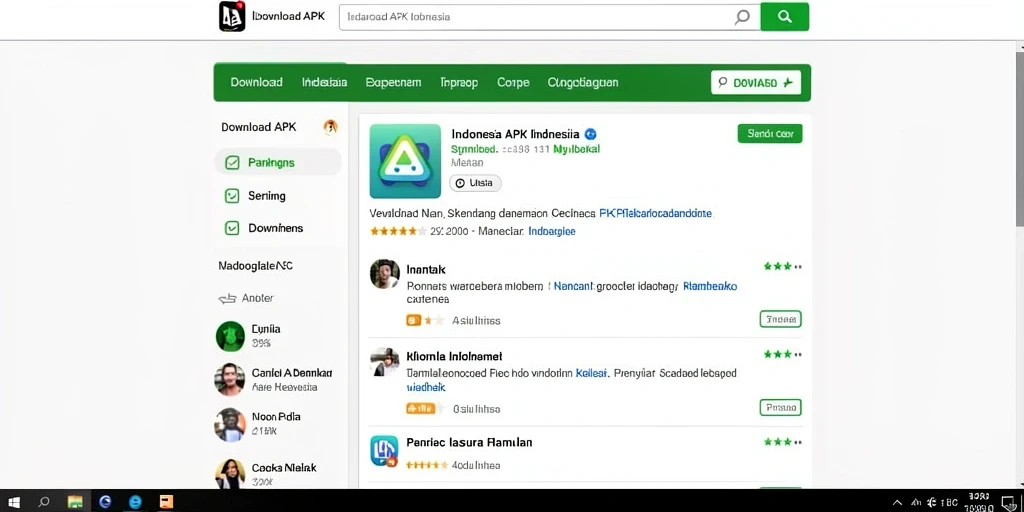Click green stars rating on Inantak row

pyautogui.click(x=782, y=266)
